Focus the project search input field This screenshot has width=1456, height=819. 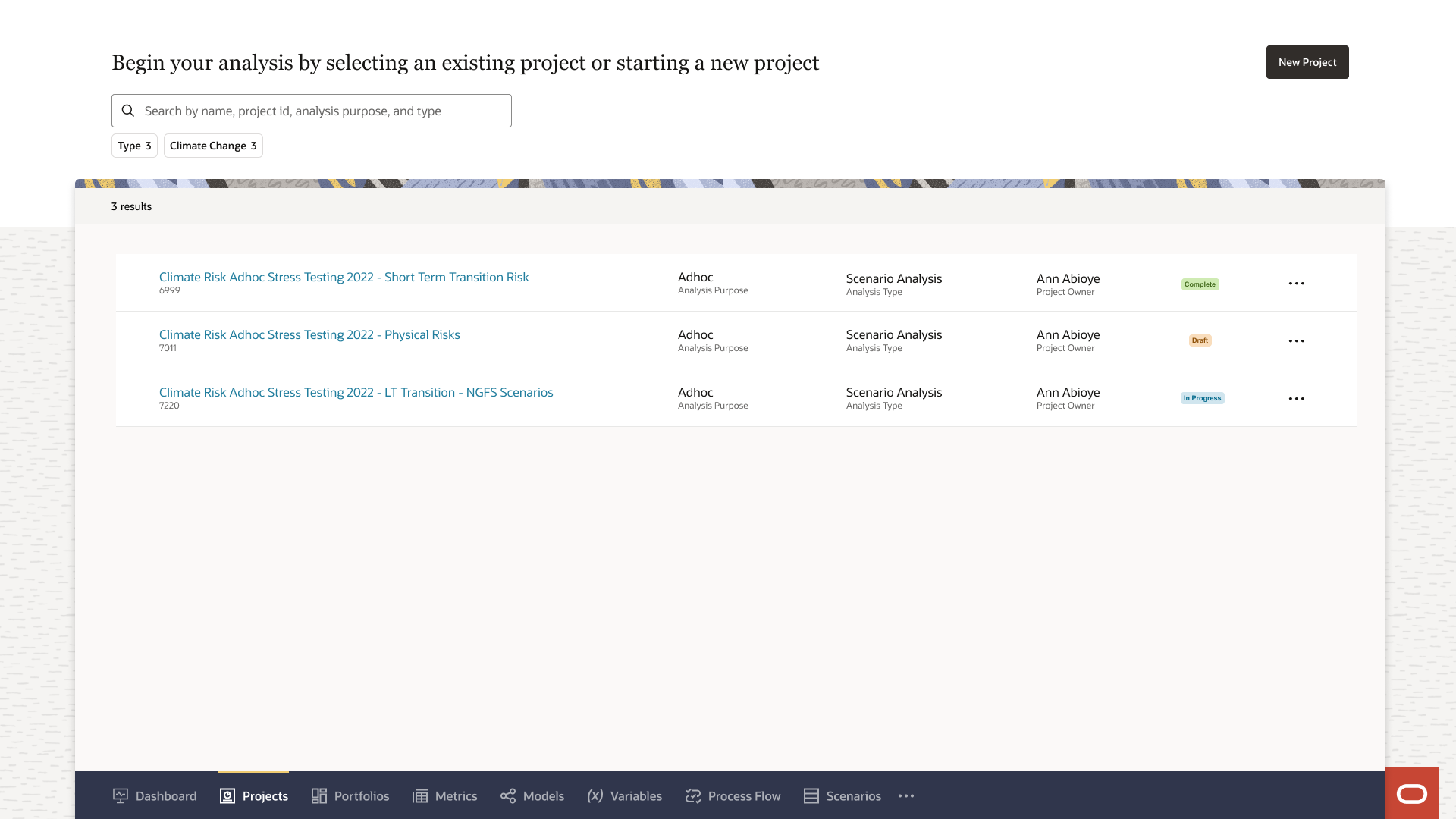pos(312,111)
